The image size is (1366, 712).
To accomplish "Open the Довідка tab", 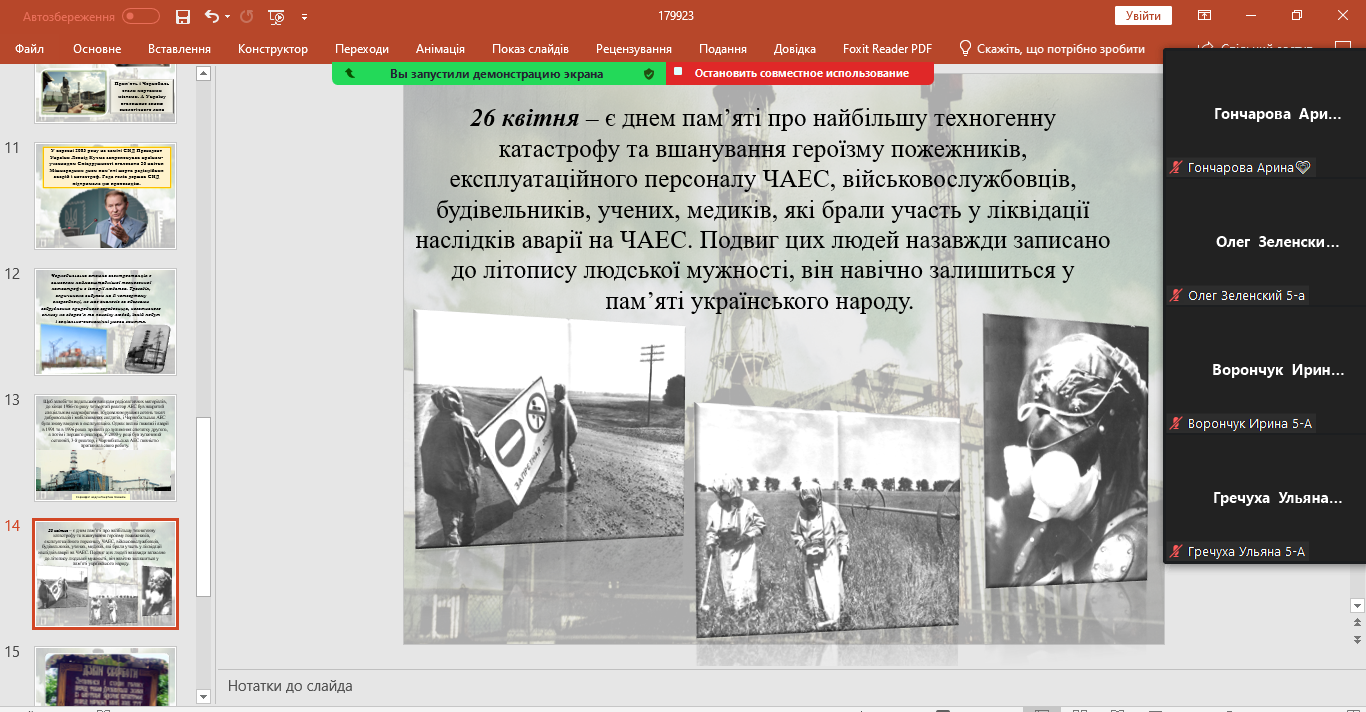I will click(x=795, y=49).
